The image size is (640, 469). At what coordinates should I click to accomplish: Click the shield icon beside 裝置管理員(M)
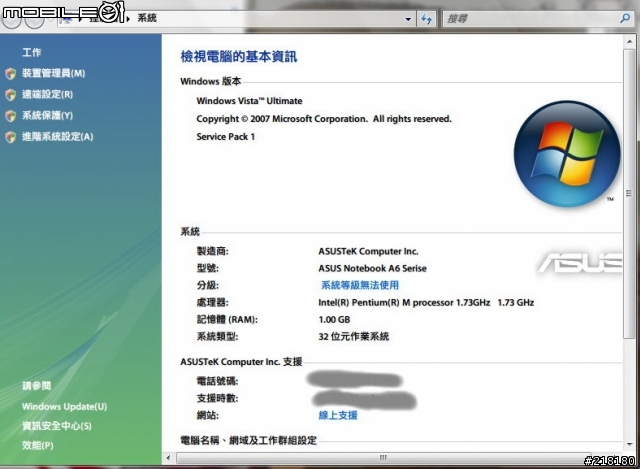tap(11, 73)
